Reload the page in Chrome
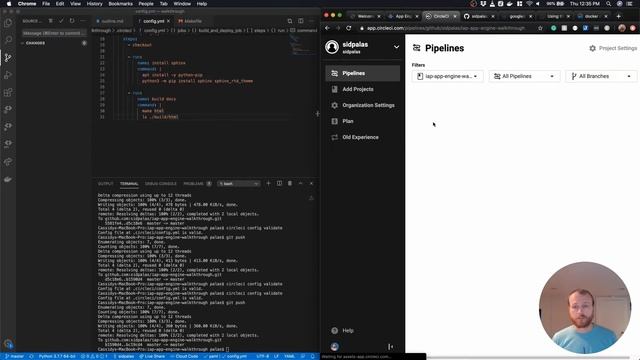640x360 pixels. (349, 28)
